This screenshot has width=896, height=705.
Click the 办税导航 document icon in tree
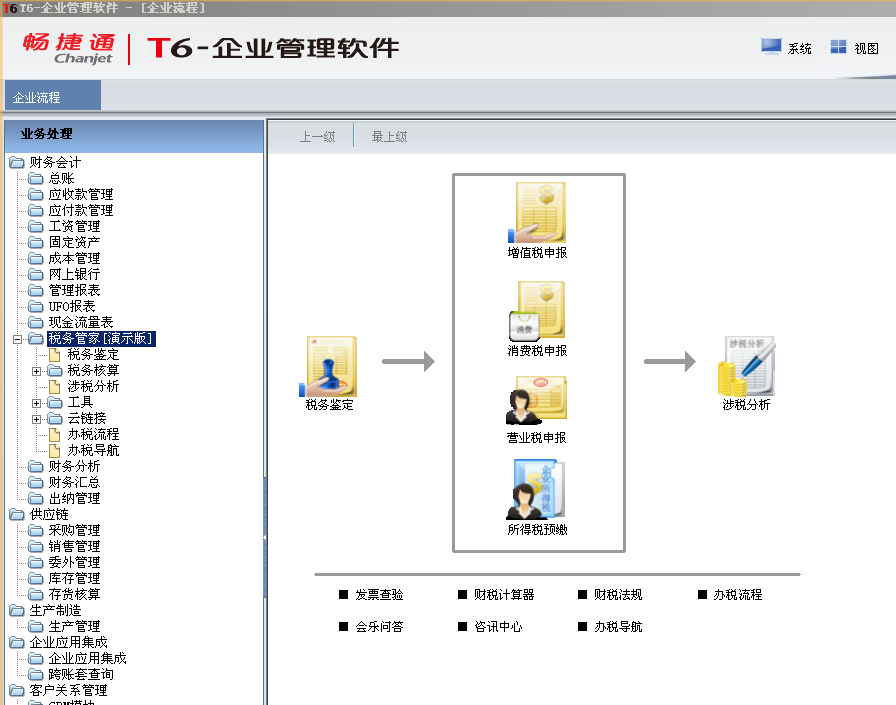click(x=55, y=451)
